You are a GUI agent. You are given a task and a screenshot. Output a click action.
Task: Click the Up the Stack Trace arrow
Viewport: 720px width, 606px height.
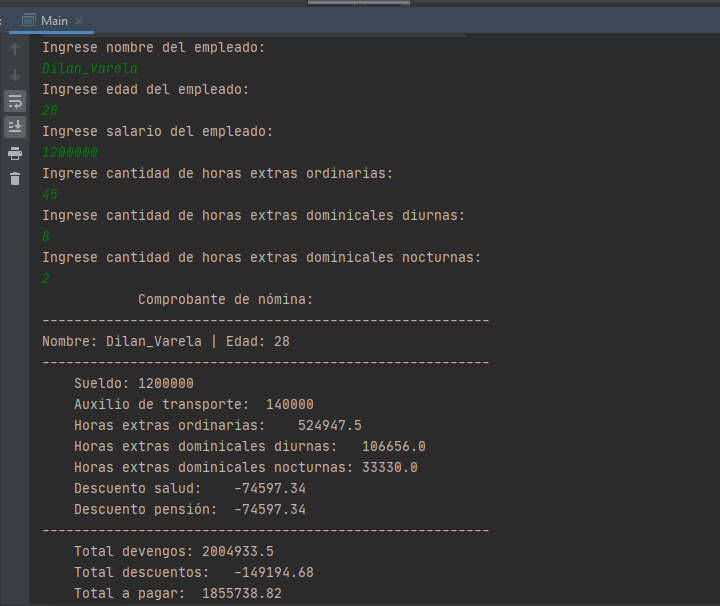(x=15, y=49)
